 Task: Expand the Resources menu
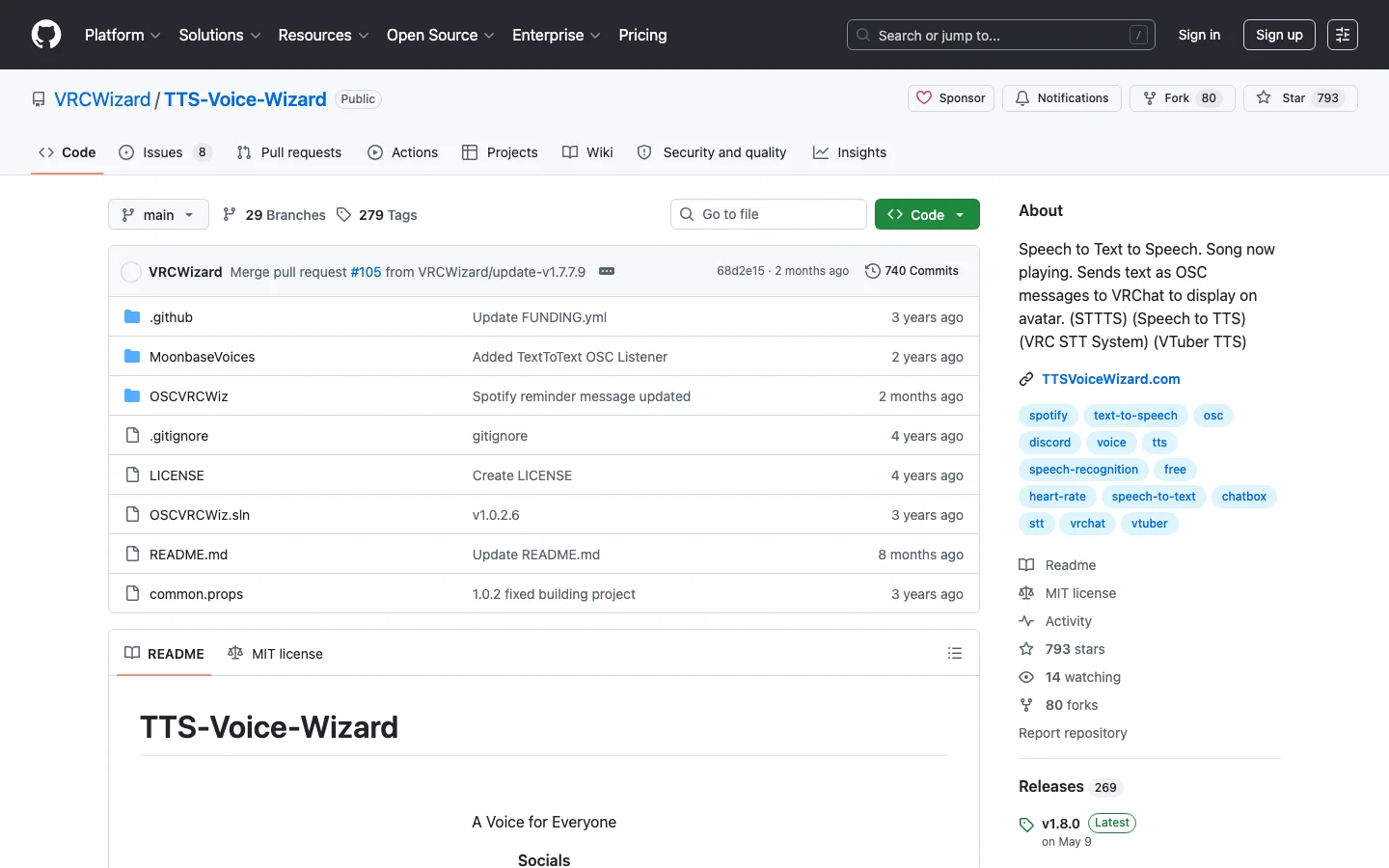click(x=323, y=35)
